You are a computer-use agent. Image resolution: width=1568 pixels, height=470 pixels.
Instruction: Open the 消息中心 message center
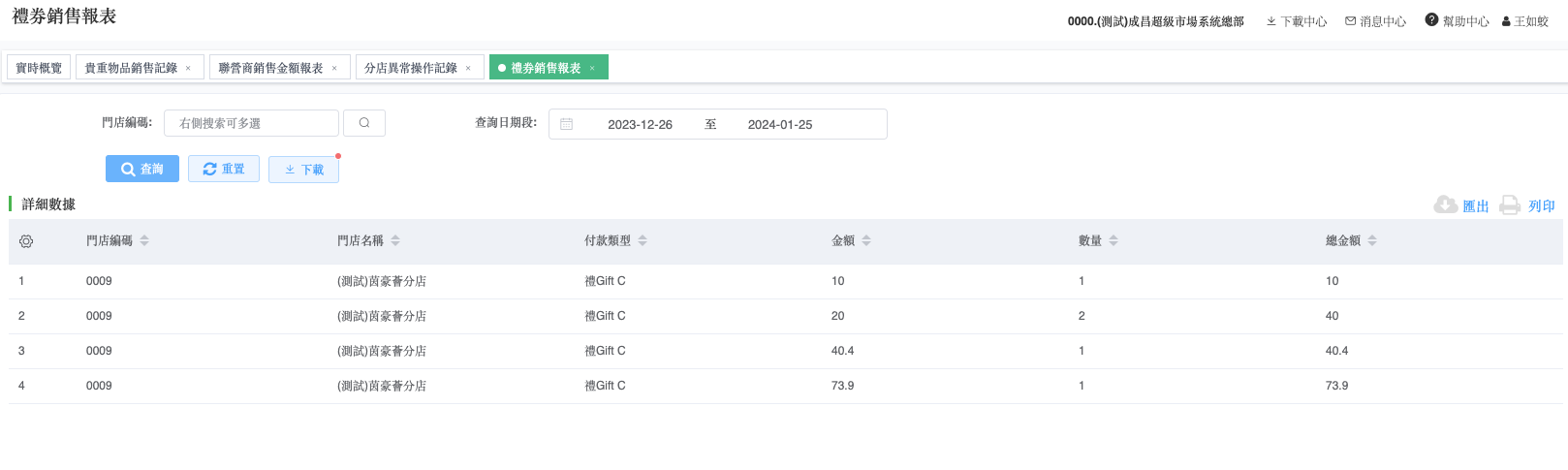tap(1375, 21)
